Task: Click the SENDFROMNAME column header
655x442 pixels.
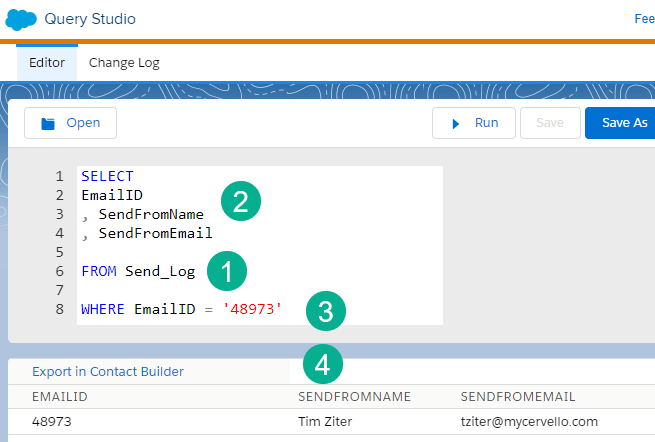Action: point(355,397)
